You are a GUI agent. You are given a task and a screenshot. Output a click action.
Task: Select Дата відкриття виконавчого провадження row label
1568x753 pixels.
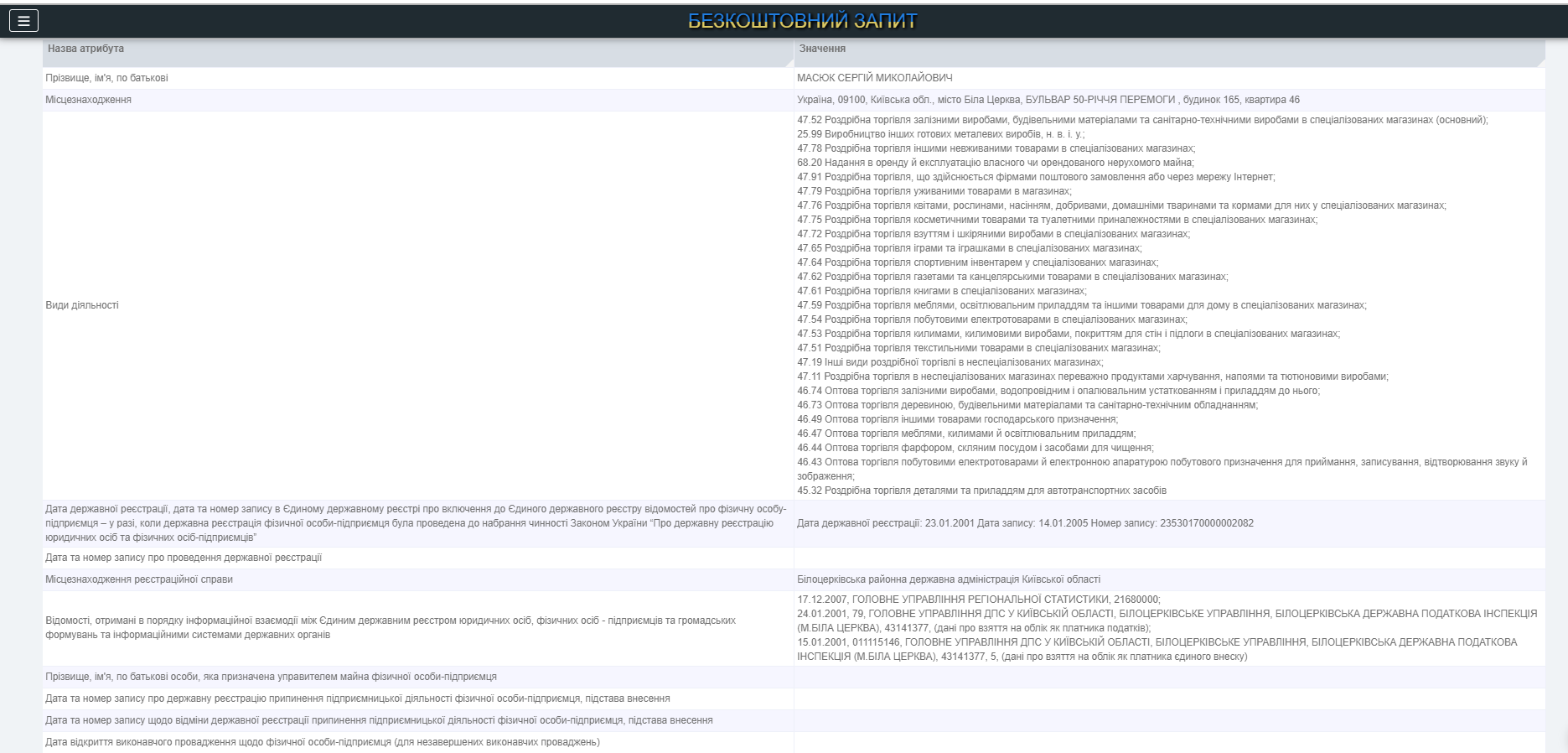tap(323, 742)
